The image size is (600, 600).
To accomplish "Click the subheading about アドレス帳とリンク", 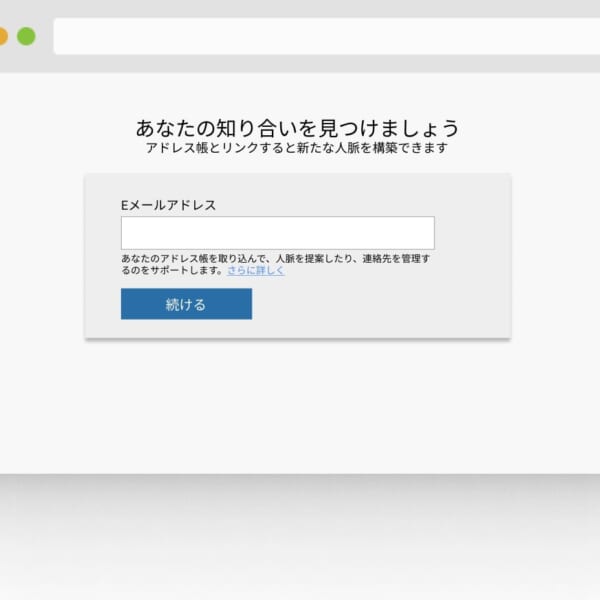I will (x=296, y=148).
